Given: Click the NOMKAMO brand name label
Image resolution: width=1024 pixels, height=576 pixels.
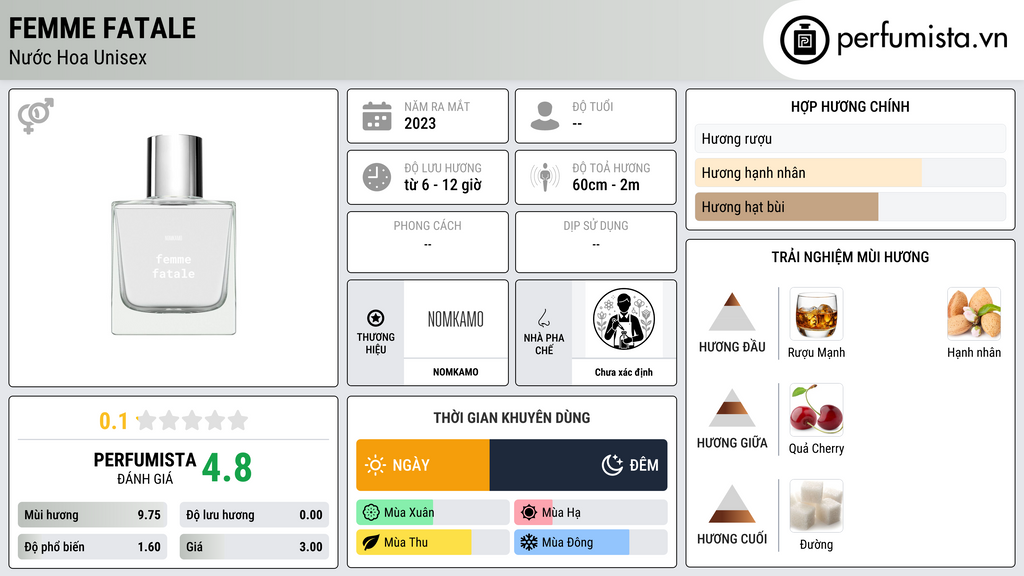Looking at the screenshot, I should point(455,372).
